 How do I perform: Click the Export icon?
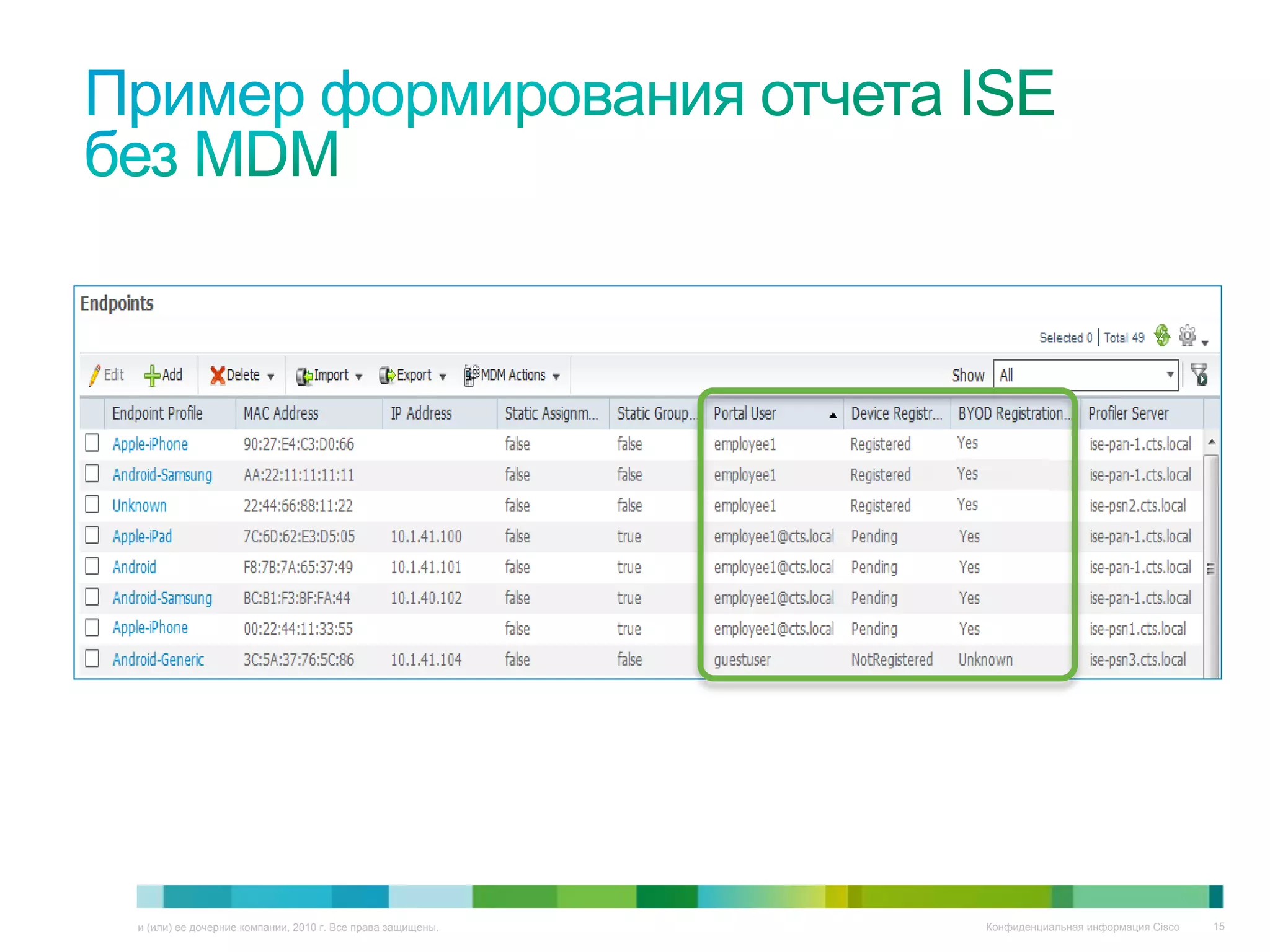(x=387, y=376)
